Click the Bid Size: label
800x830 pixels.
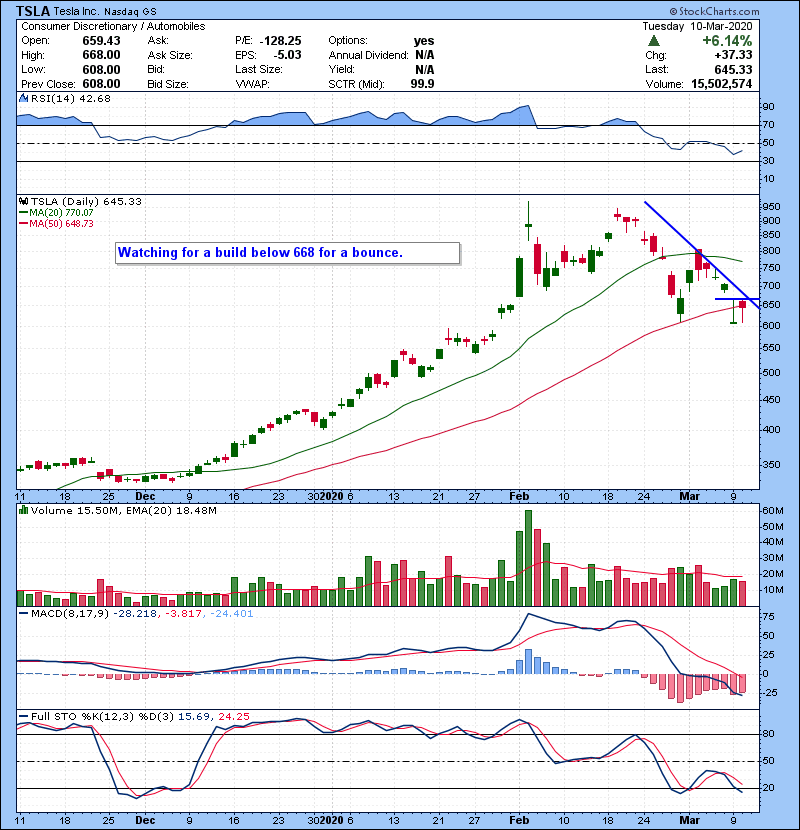tap(168, 84)
